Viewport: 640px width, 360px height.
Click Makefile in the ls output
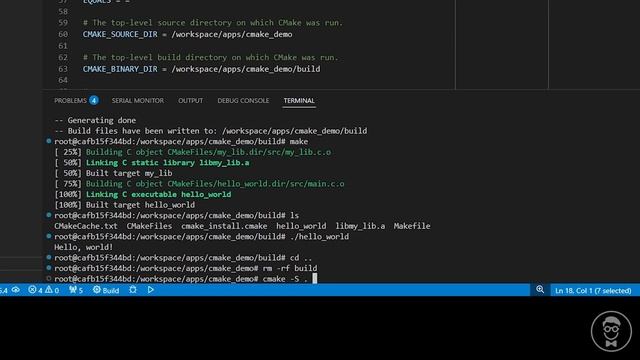click(x=412, y=226)
